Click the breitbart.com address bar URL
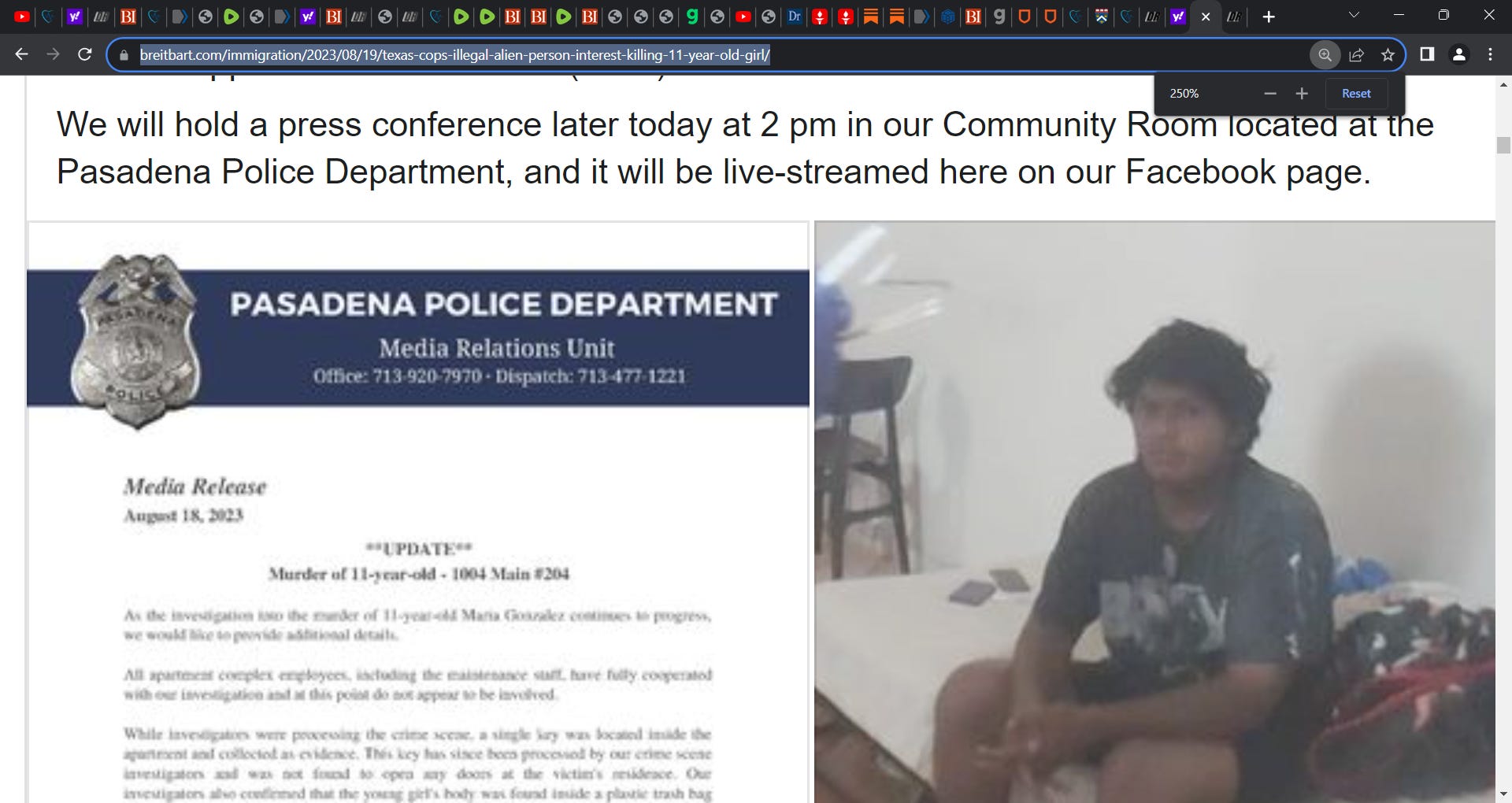The image size is (1512, 803). pos(455,55)
